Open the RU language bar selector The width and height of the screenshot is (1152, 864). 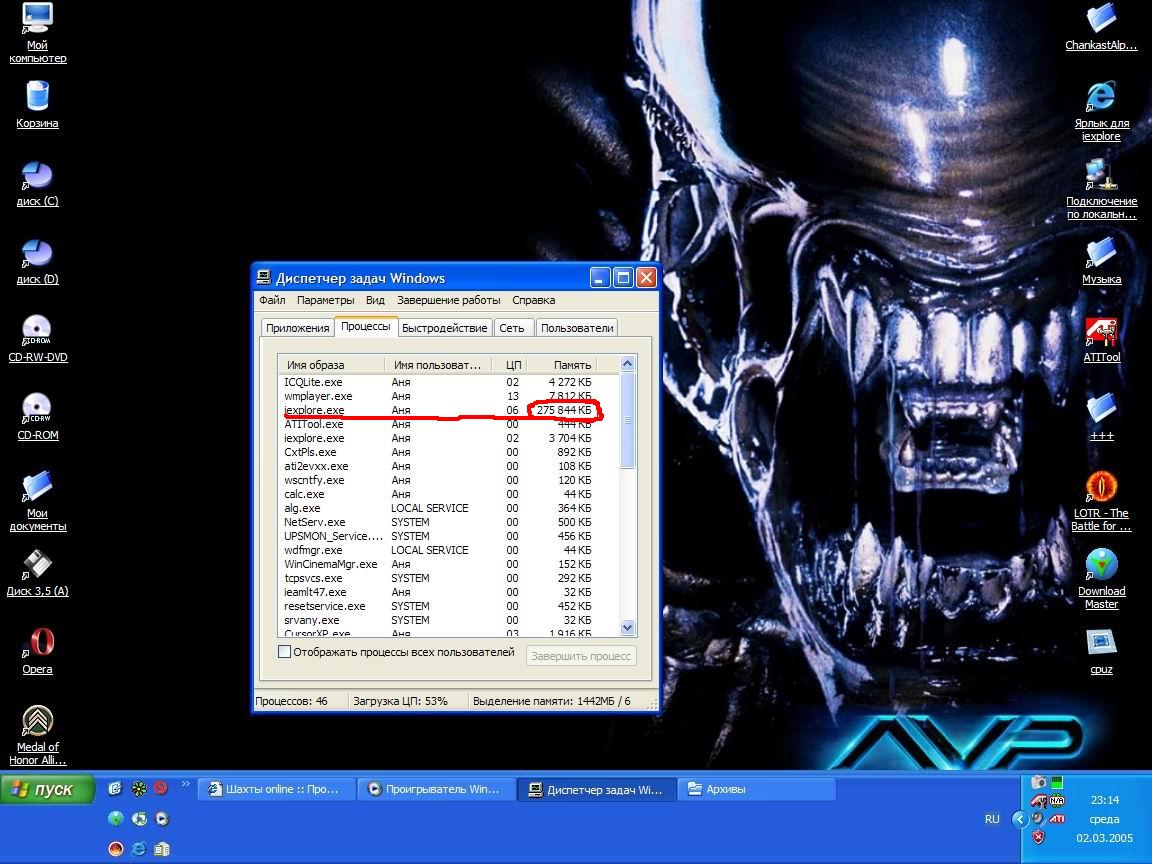click(992, 818)
